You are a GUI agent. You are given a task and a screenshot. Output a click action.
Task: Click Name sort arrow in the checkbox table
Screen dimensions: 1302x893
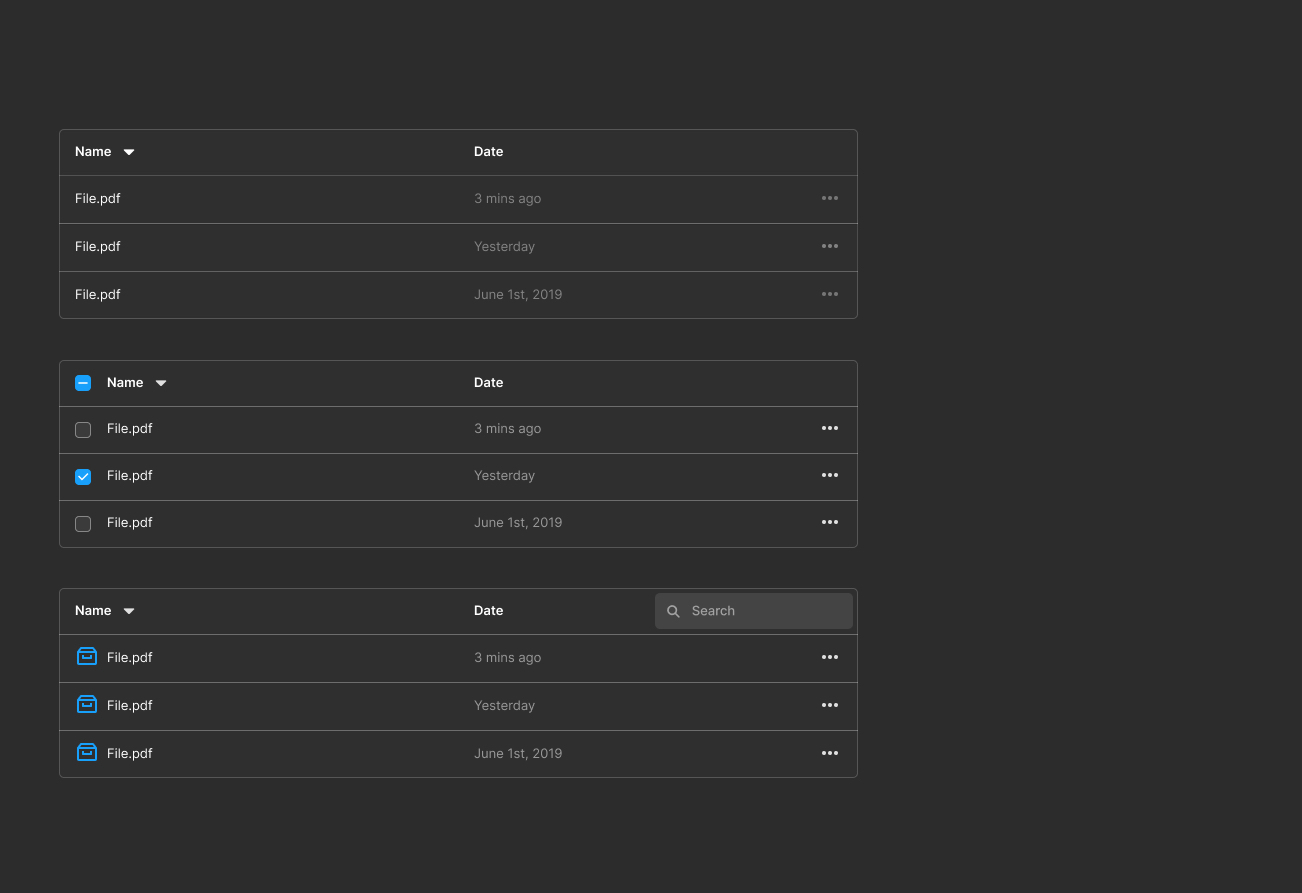point(161,383)
